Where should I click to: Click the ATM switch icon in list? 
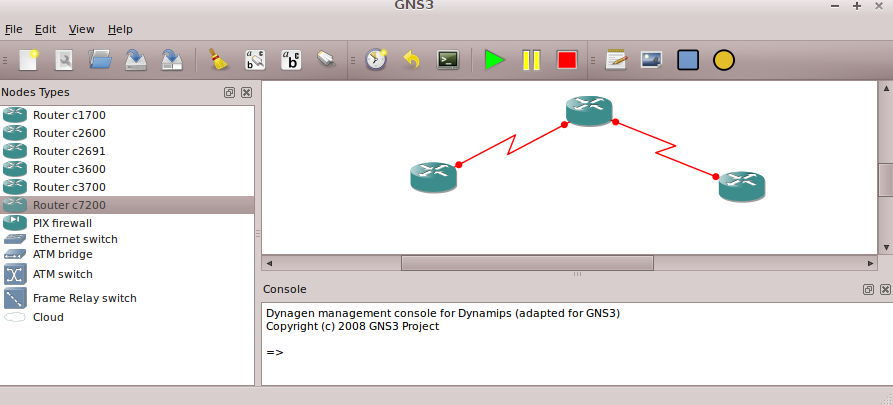[x=15, y=274]
